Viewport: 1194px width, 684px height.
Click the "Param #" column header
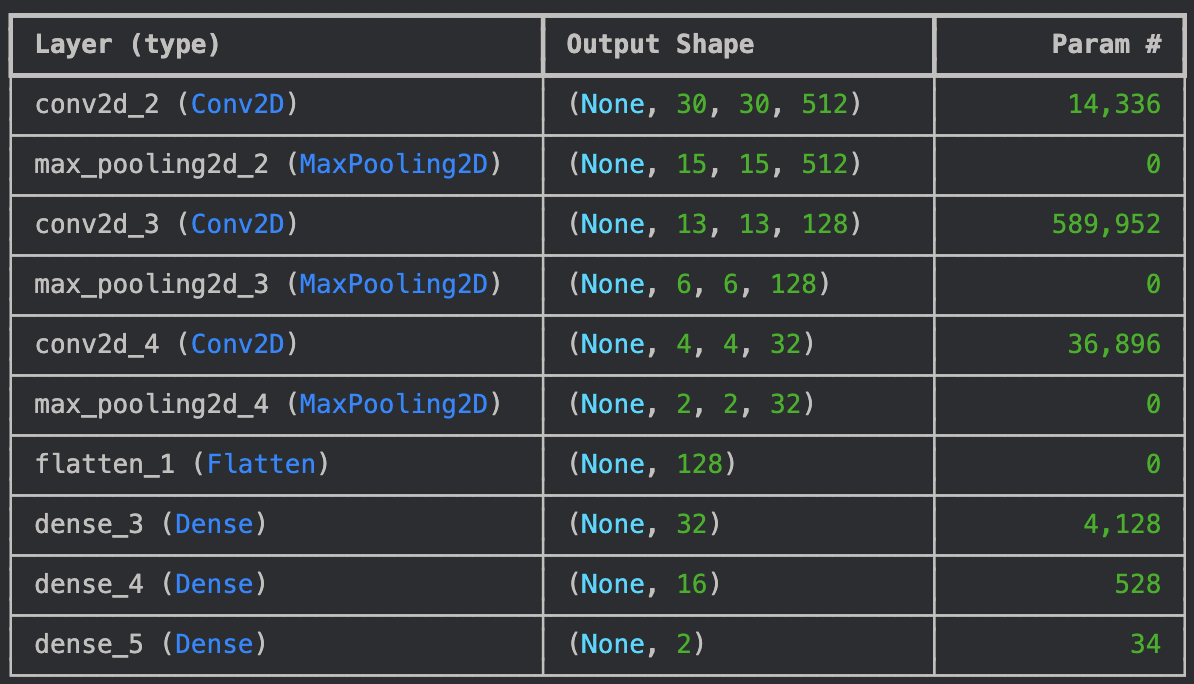pyautogui.click(x=1105, y=45)
